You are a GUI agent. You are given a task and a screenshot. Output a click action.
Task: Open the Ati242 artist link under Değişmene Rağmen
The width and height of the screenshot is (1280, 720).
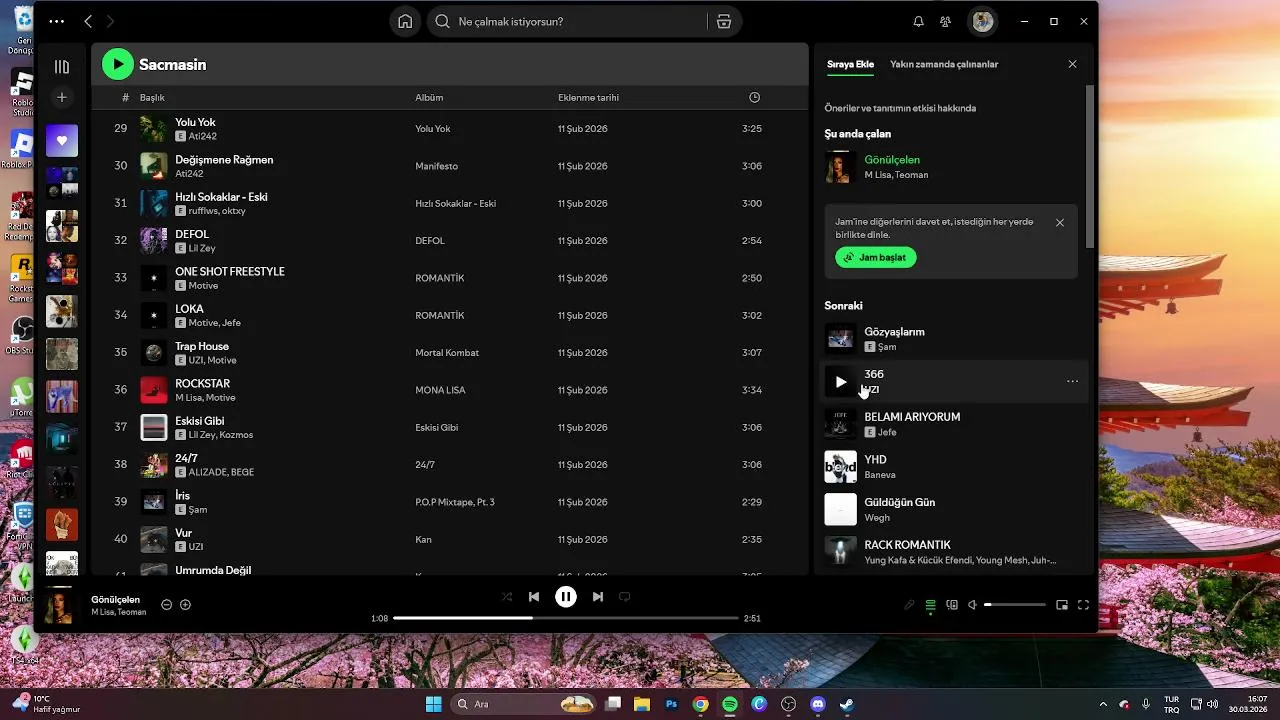coord(189,173)
